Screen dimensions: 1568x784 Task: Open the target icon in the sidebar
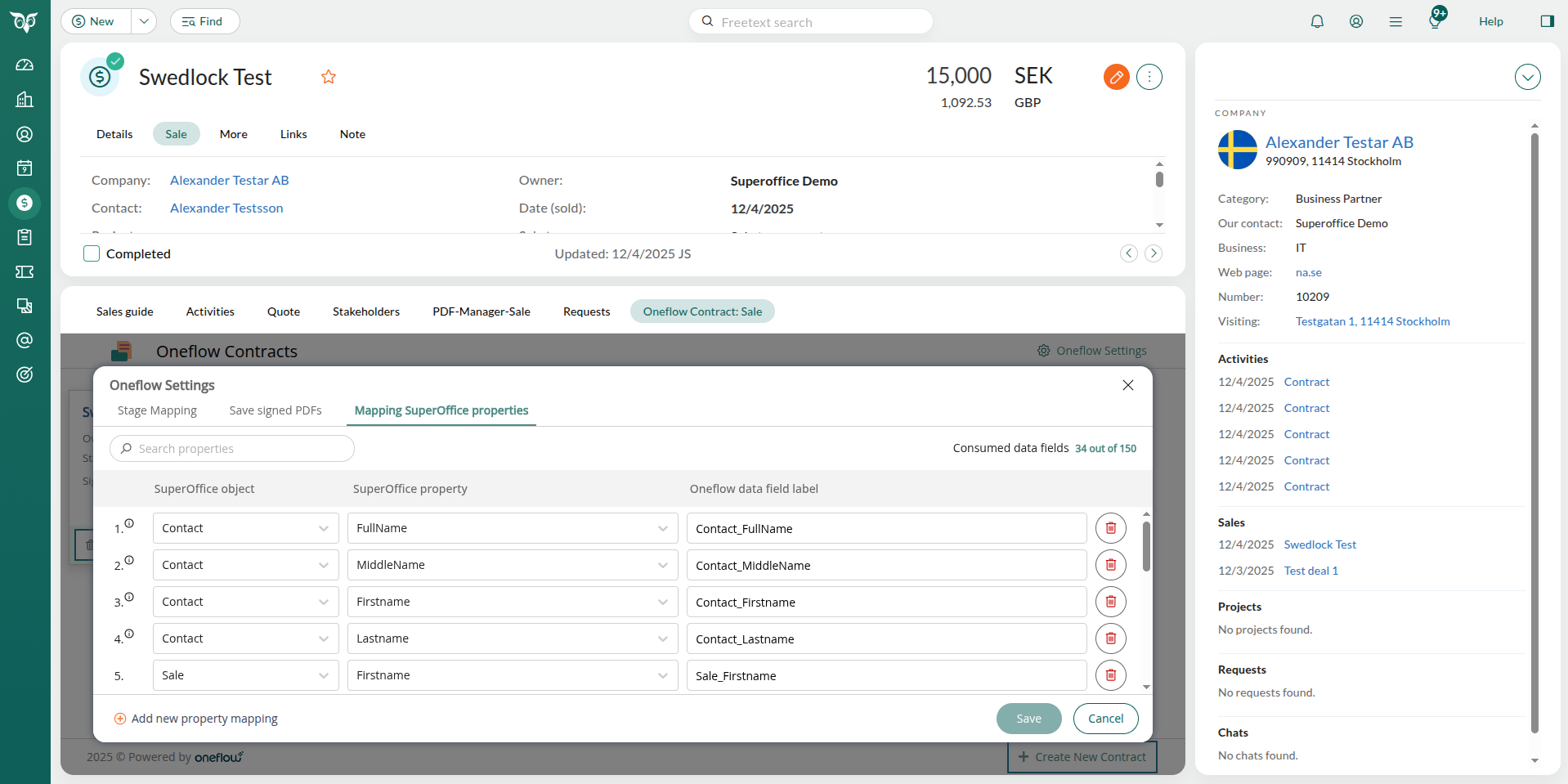[x=25, y=374]
